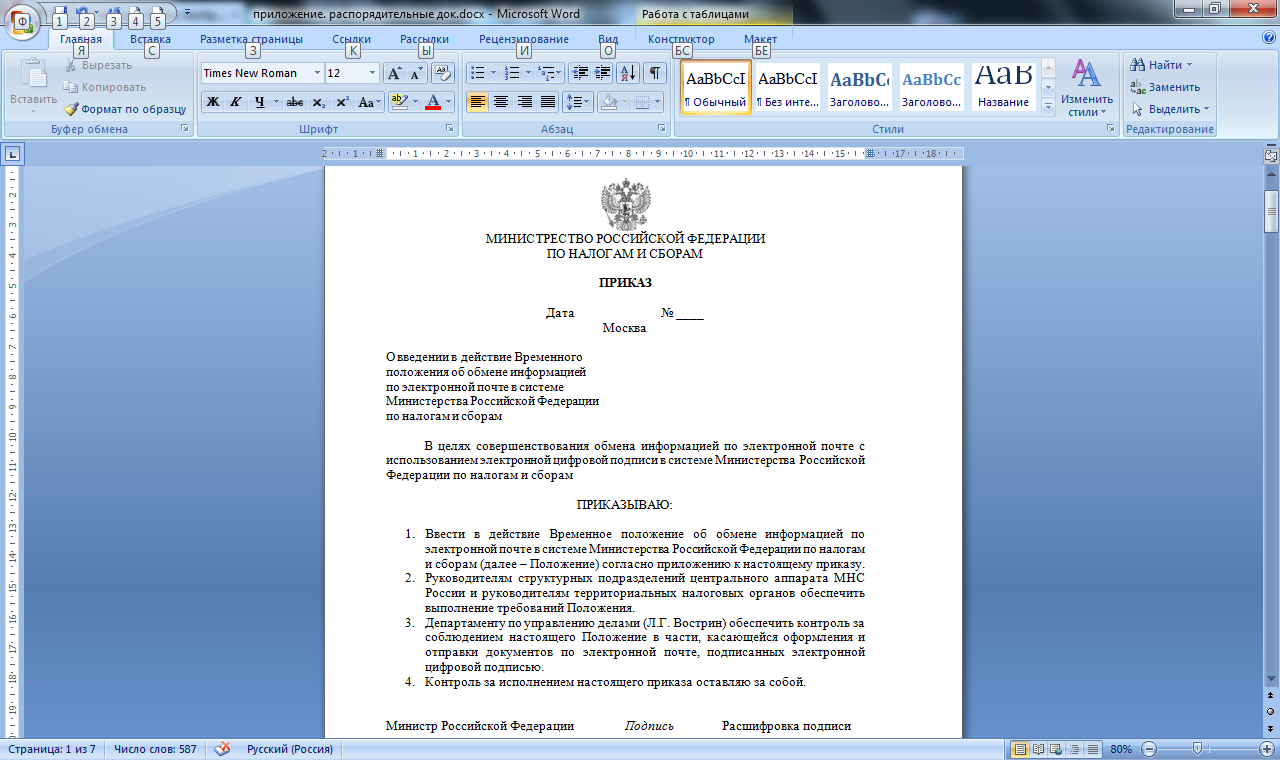Screen dimensions: 1280x760
Task: Click the Вставить paste clipboard icon
Action: pyautogui.click(x=34, y=76)
